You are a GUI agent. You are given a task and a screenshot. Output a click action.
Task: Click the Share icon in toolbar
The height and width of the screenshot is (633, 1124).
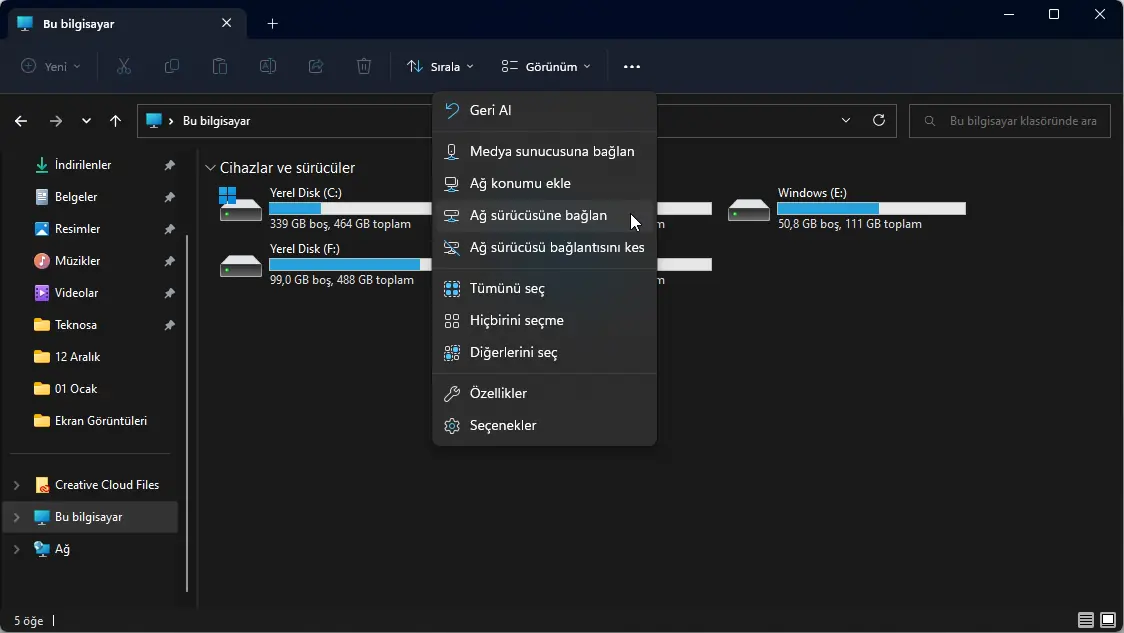(x=316, y=66)
